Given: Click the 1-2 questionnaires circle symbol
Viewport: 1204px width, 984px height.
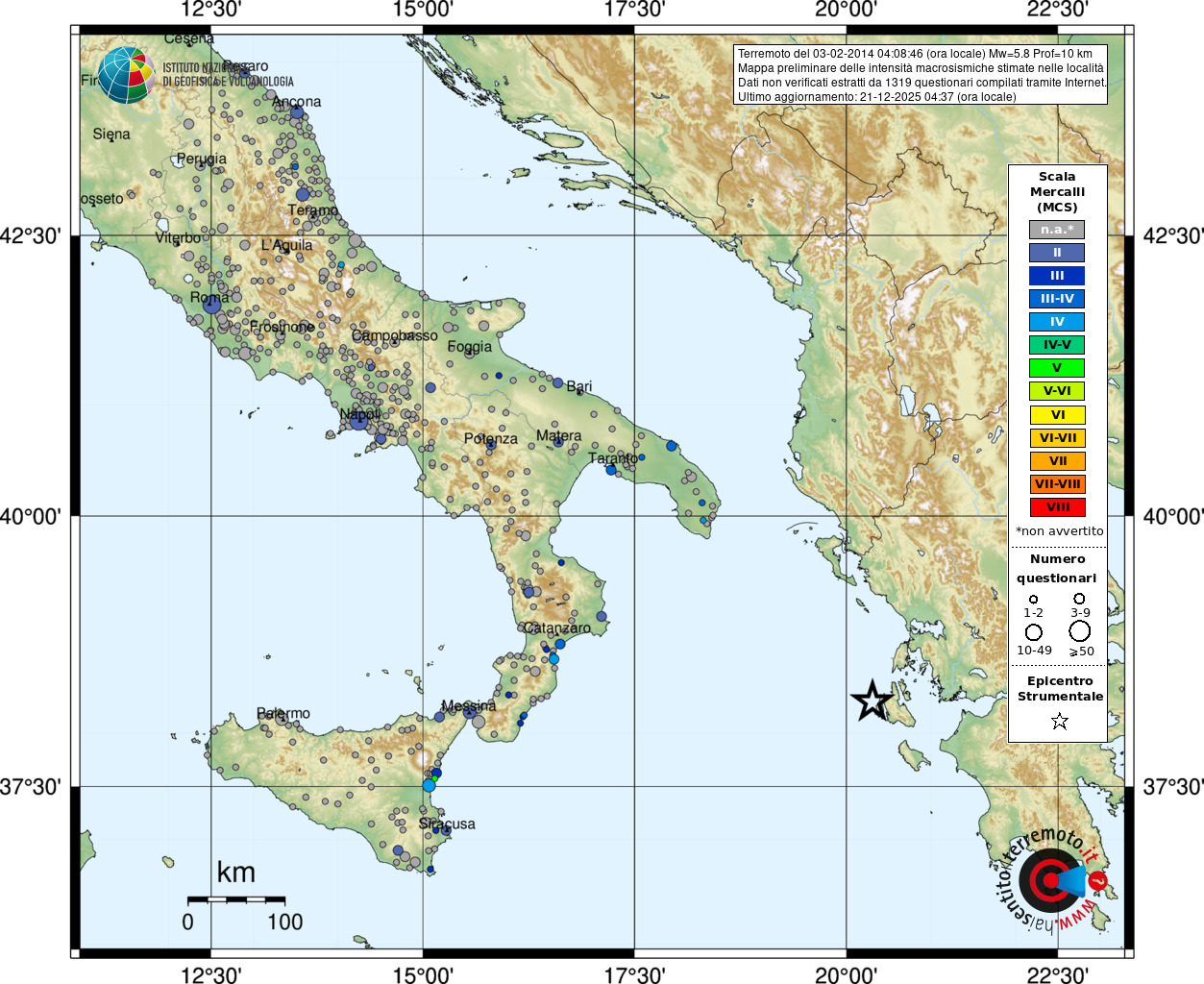Looking at the screenshot, I should click(1033, 599).
